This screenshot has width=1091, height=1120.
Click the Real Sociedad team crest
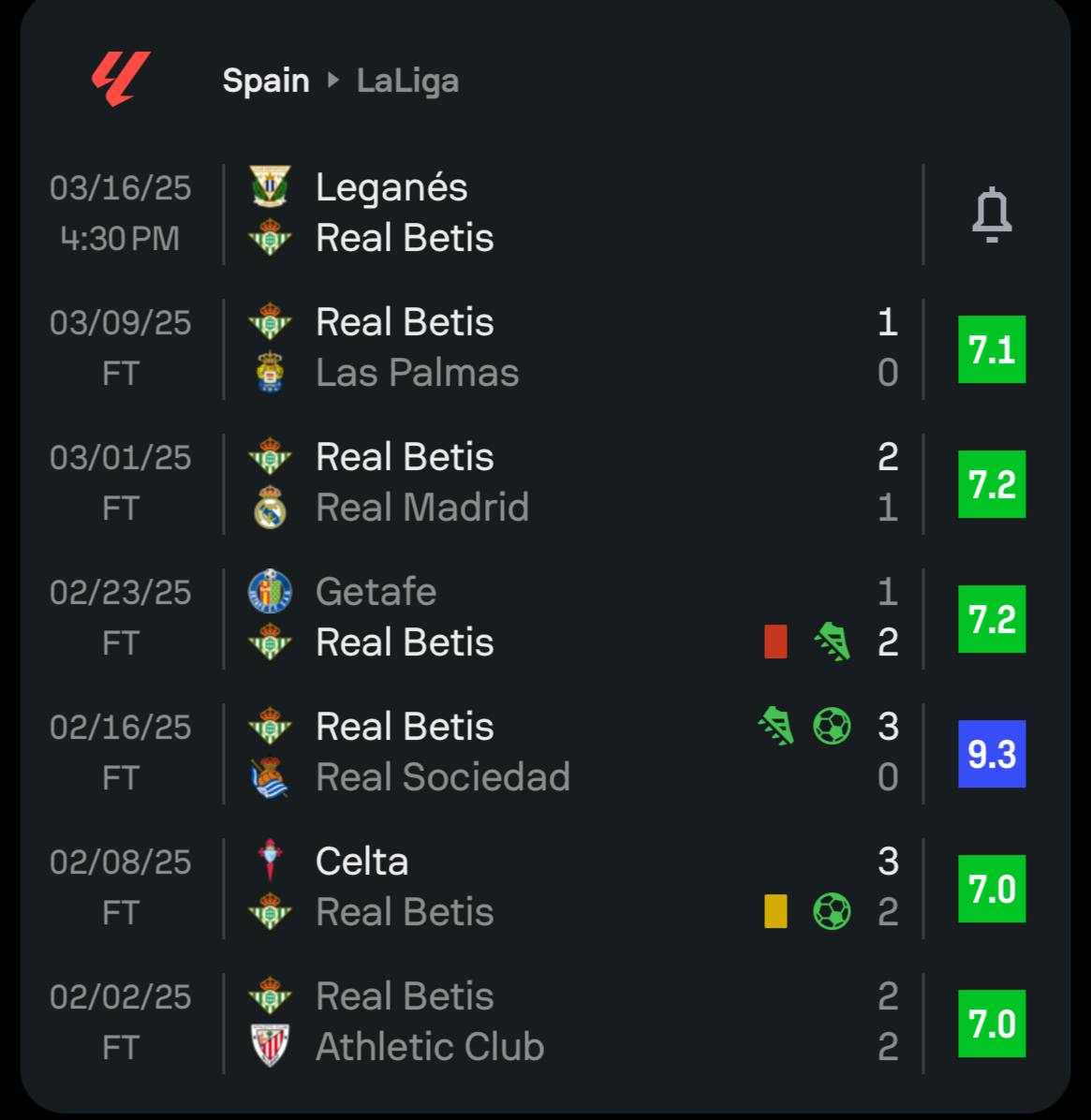(270, 777)
